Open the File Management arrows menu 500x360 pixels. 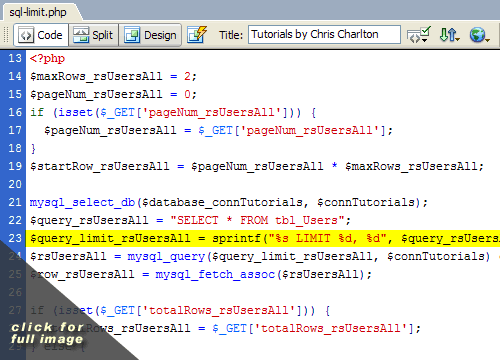click(x=449, y=35)
